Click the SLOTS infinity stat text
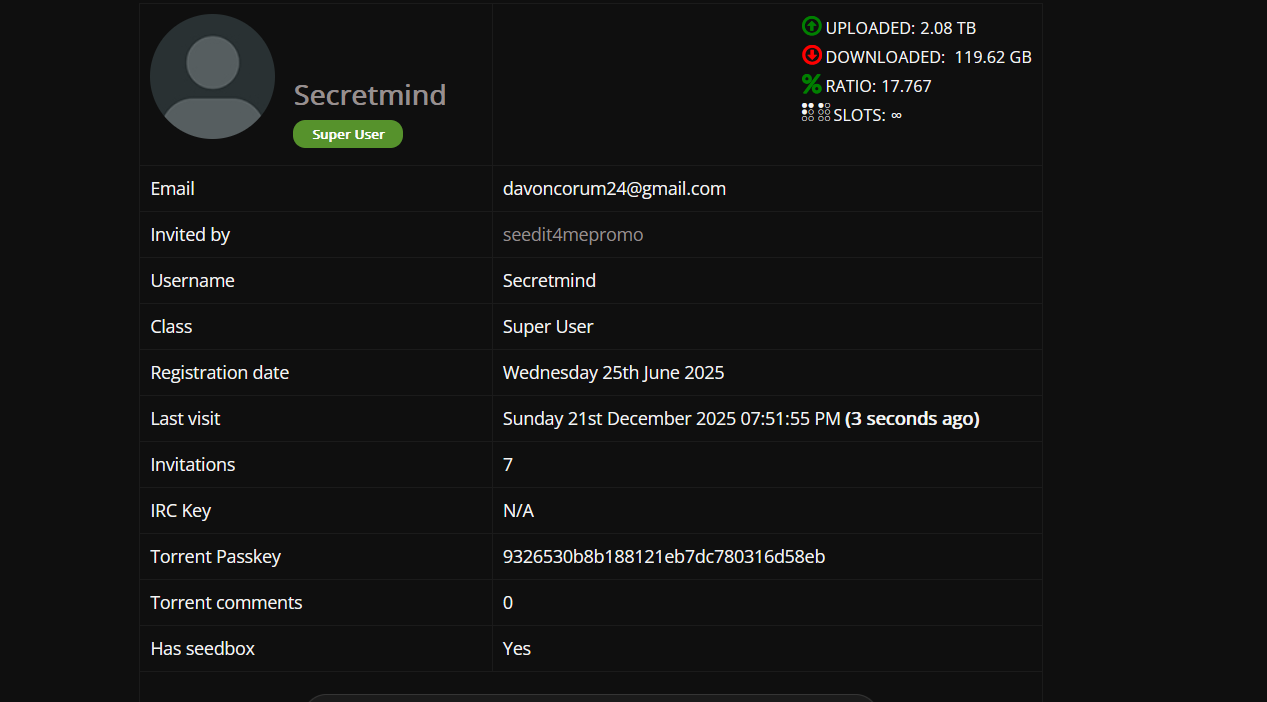Screen dimensions: 1267x702 point(868,115)
